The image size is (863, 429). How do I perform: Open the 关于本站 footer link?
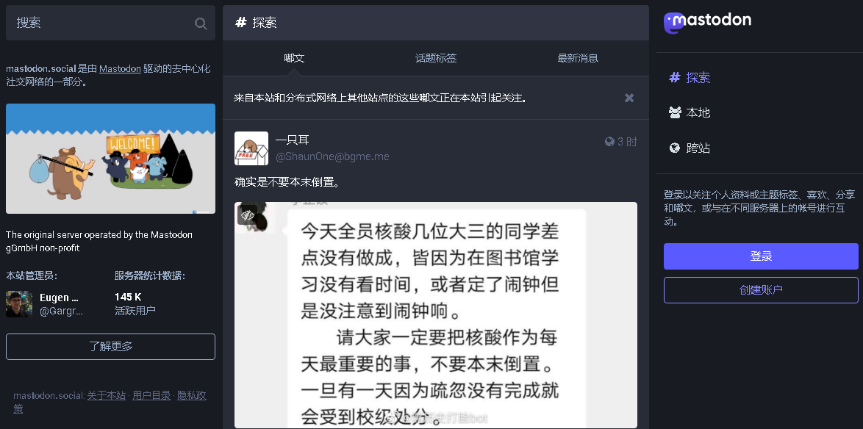point(106,395)
